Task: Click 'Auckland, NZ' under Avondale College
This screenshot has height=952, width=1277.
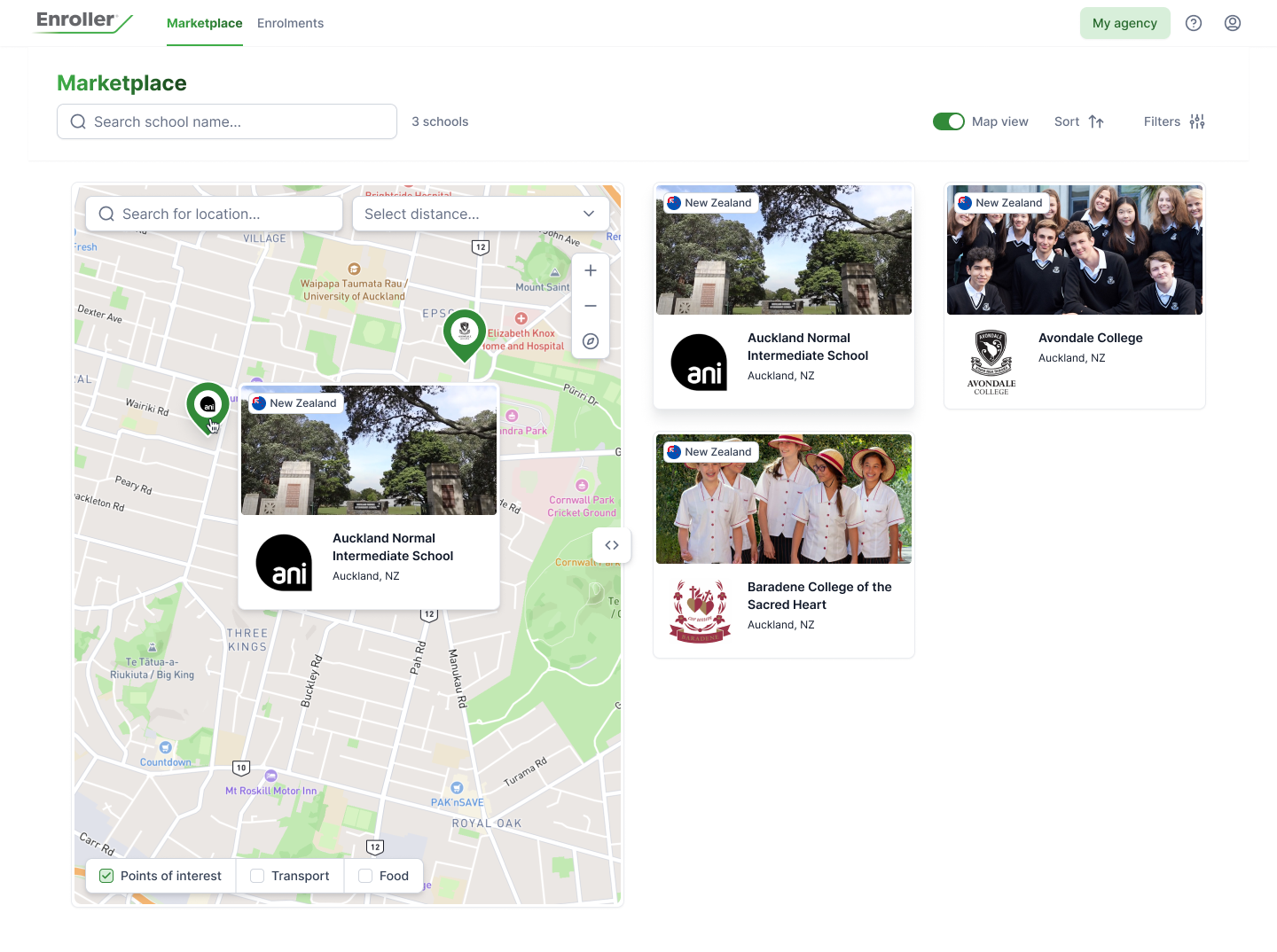Action: tap(1072, 358)
